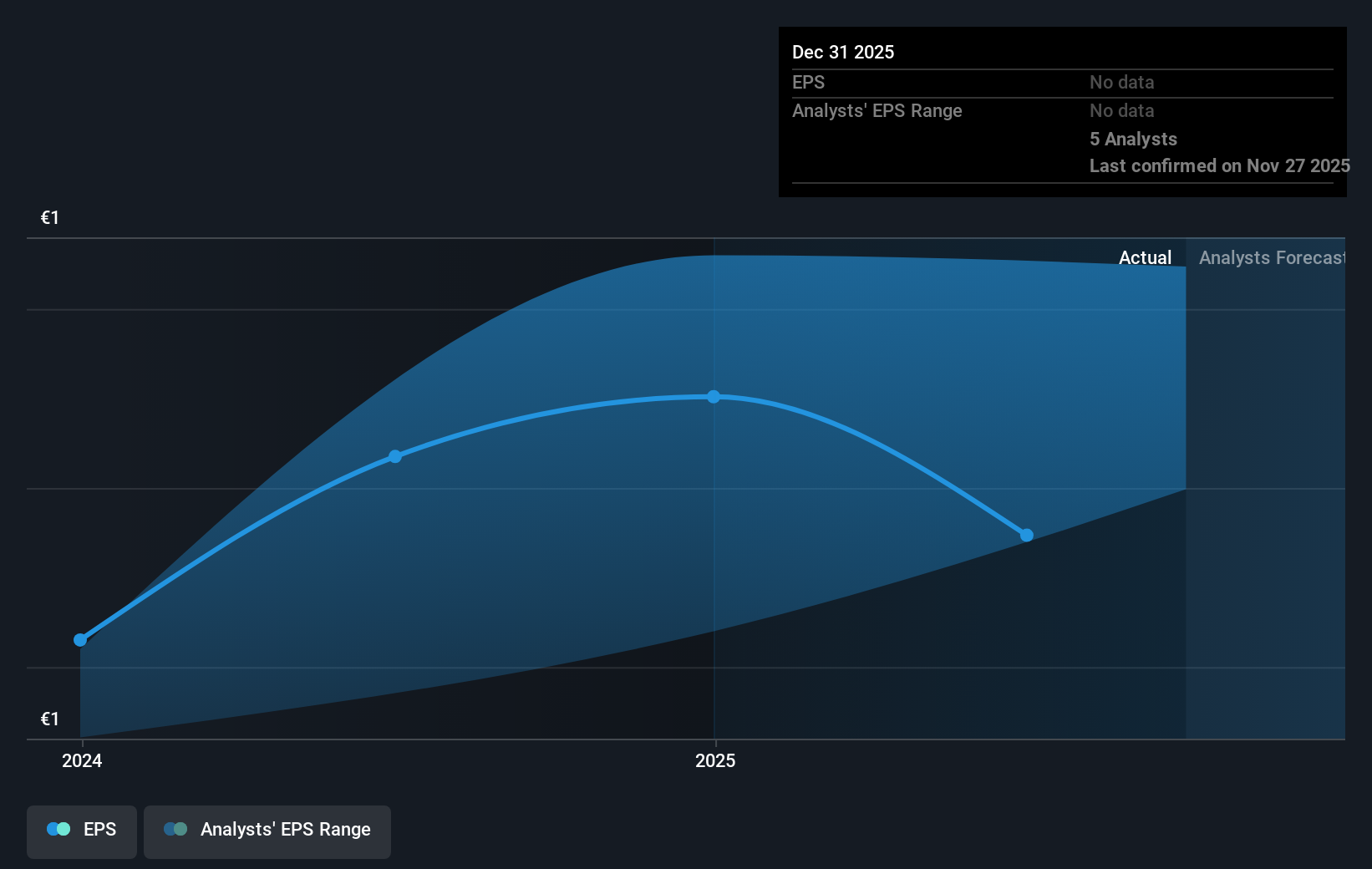The image size is (1372, 869).
Task: Toggle the EPS series via its legend entry
Action: (81, 830)
